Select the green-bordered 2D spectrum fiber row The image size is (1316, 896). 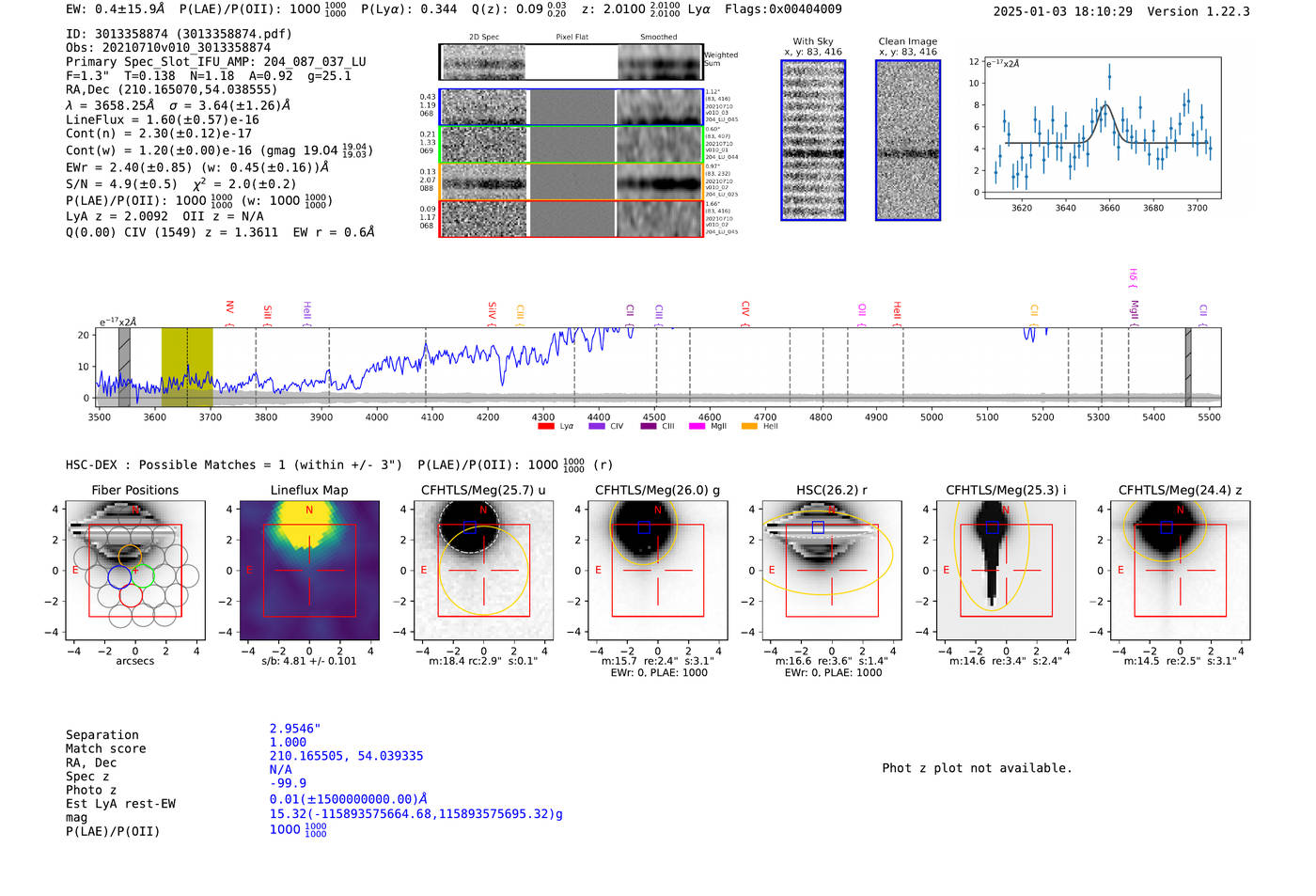[572, 144]
